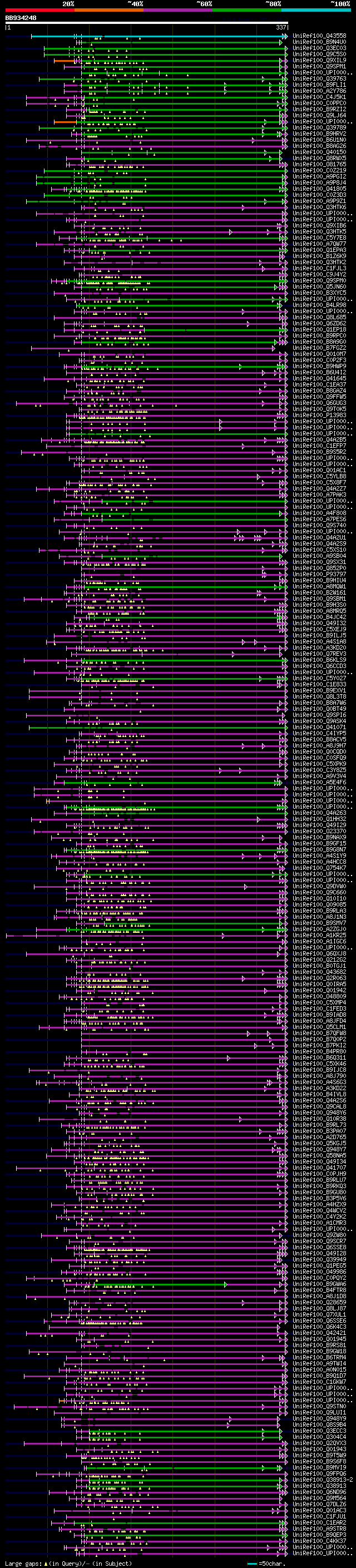
Task: Click hit label UniRef100_Q39789
Action: click(x=319, y=128)
